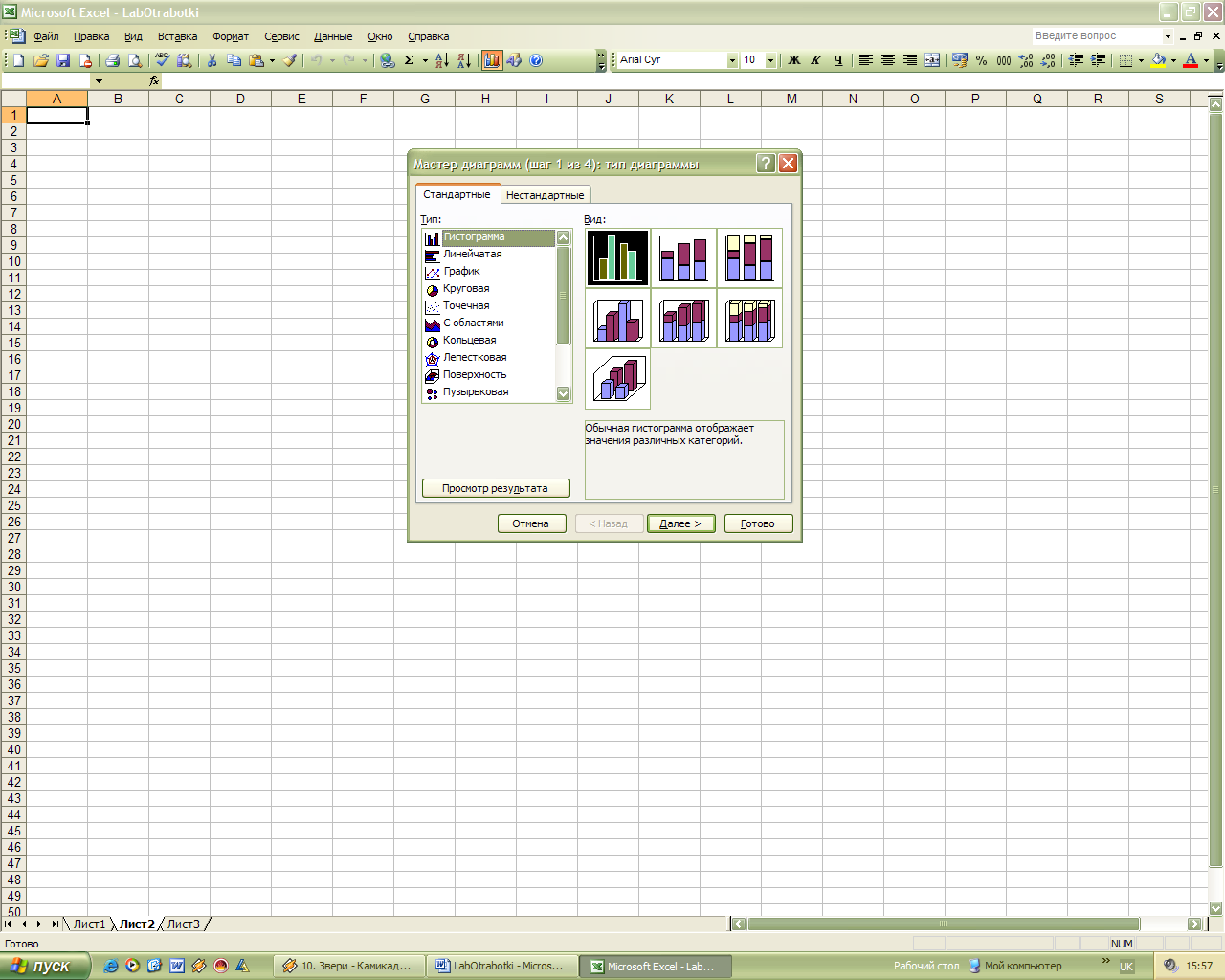Toggle center alignment formatting

tap(888, 60)
